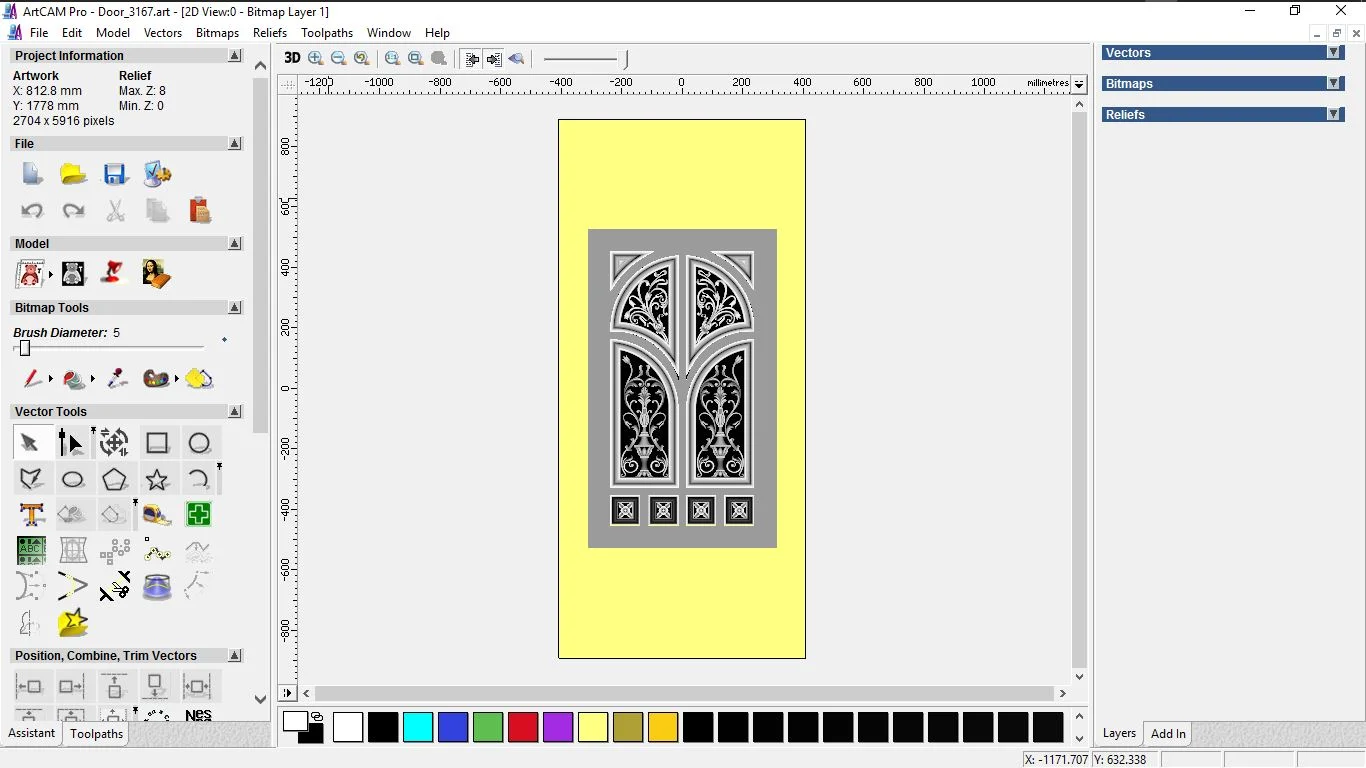Collapse the Bitmap Tools section

coord(235,308)
